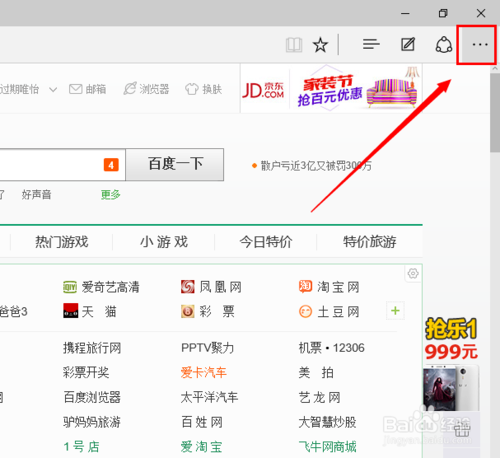Expand the dropdown arrow beside 过期唯怡
Viewport: 500px width, 458px height.
point(53,90)
